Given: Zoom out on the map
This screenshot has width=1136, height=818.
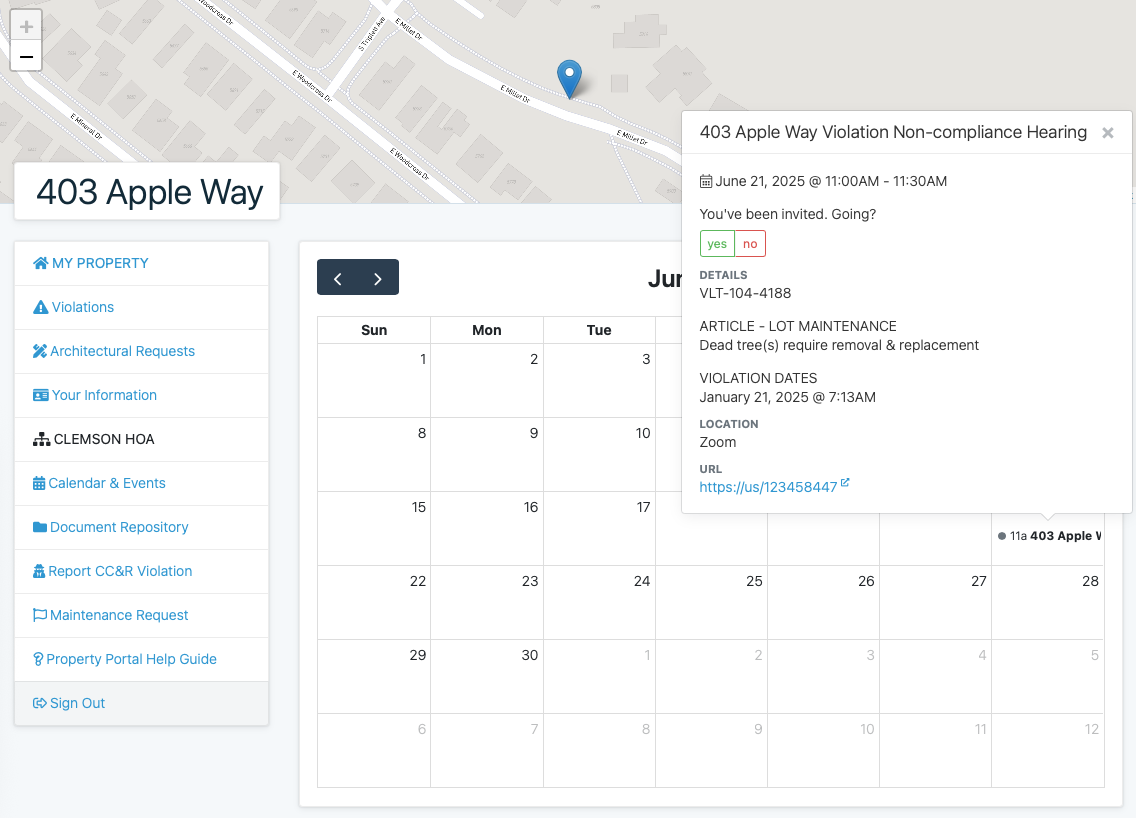Looking at the screenshot, I should tap(26, 57).
